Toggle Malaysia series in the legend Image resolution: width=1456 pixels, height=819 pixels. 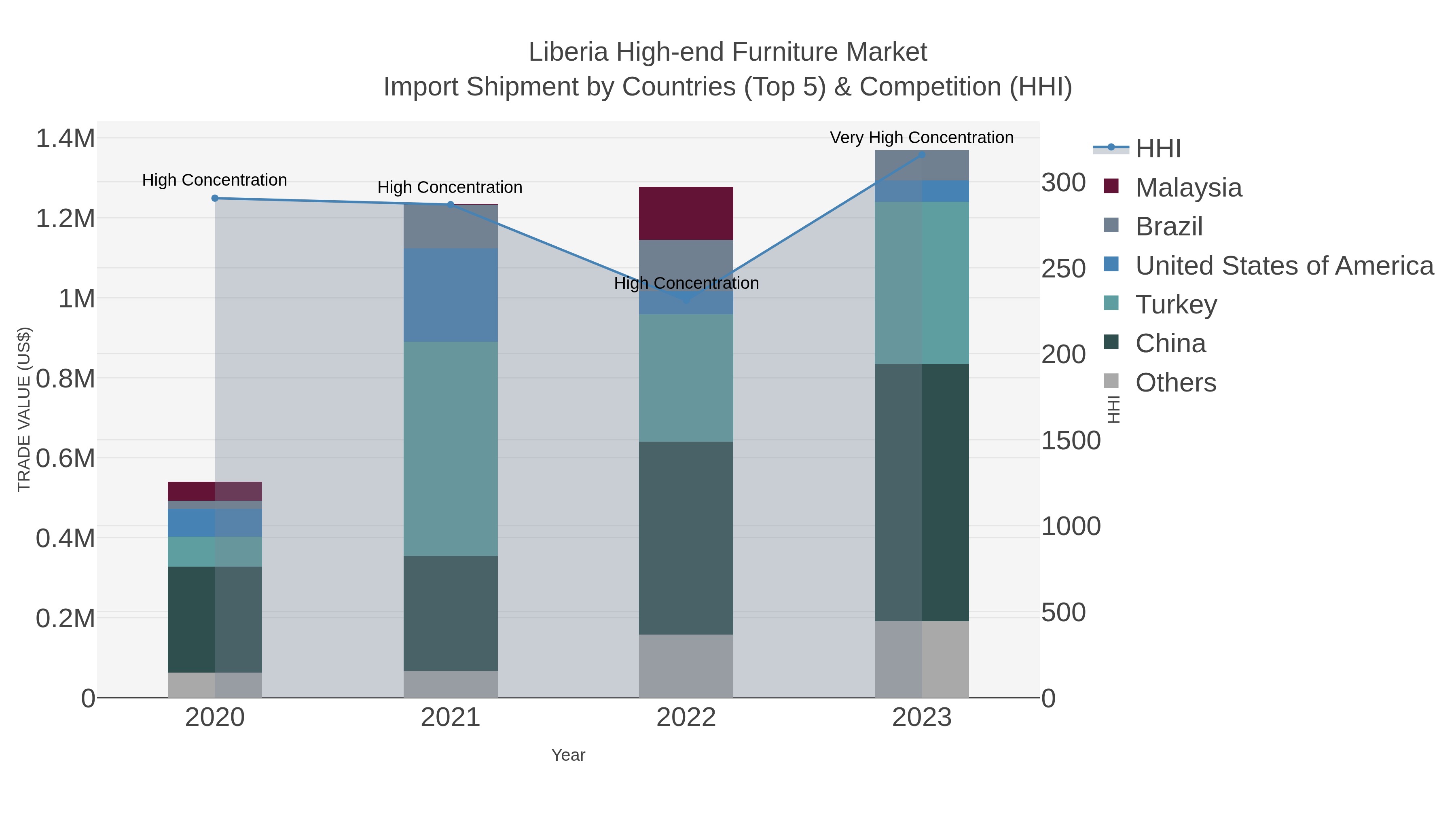(x=1173, y=187)
